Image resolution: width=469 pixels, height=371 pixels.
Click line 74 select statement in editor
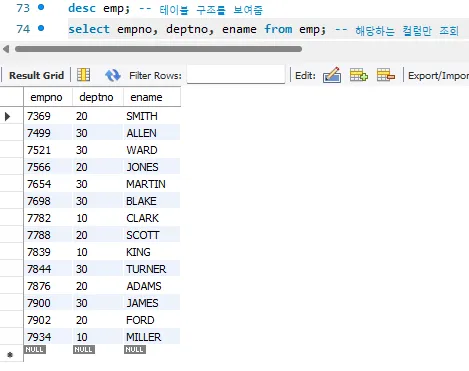pos(197,29)
